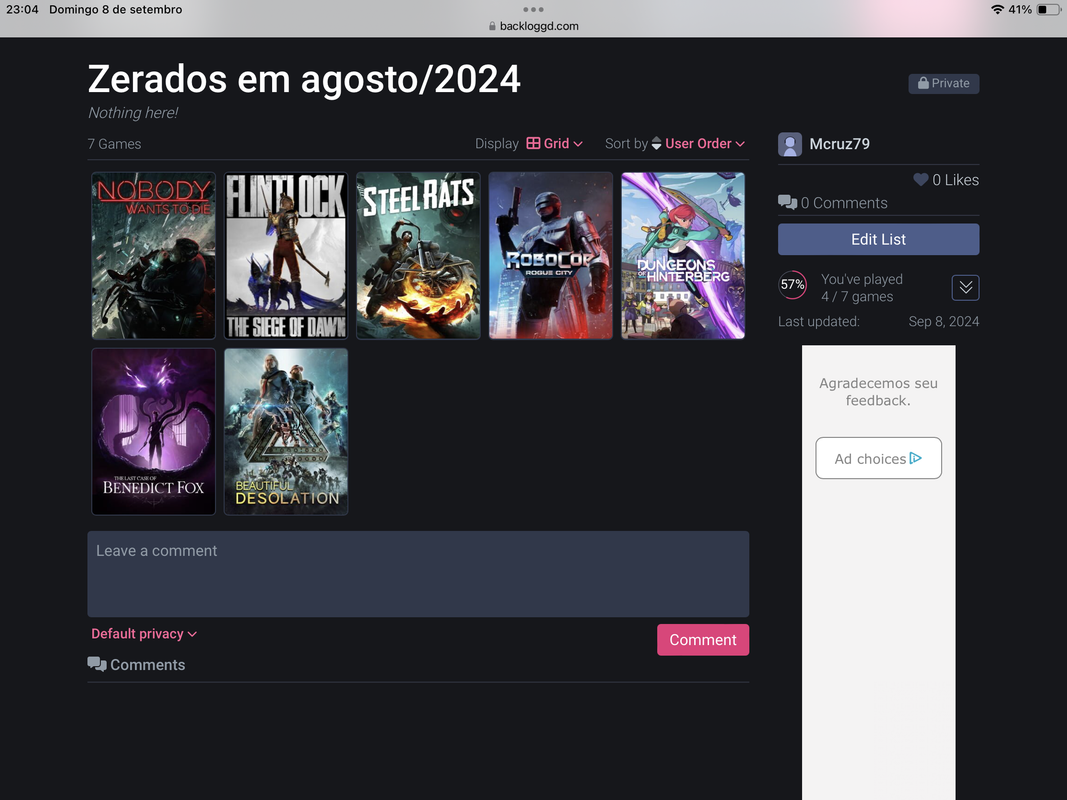Click the 57% progress circle

pyautogui.click(x=793, y=285)
